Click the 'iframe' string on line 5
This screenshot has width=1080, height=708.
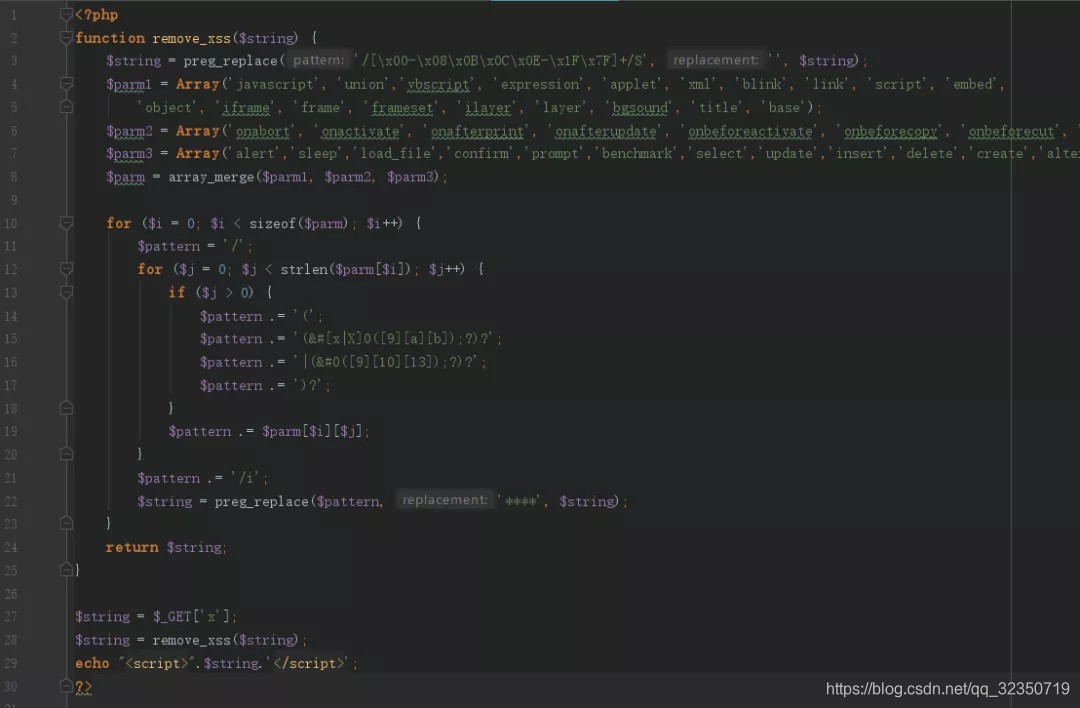point(246,107)
